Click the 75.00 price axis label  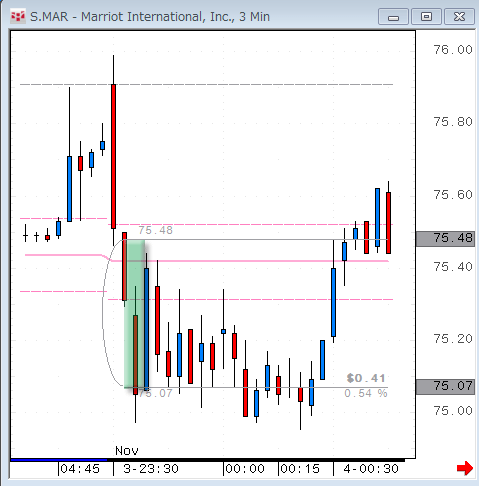(x=453, y=411)
